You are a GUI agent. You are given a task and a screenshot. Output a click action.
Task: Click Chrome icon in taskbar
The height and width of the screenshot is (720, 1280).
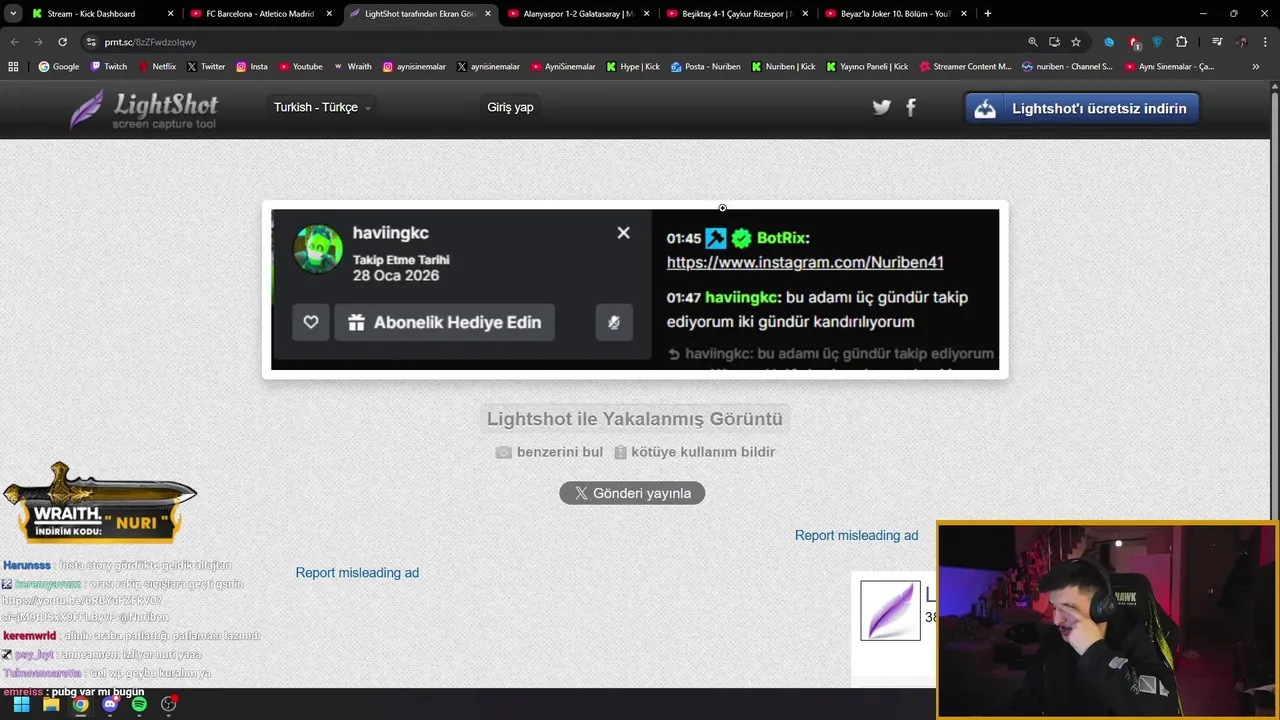click(80, 704)
